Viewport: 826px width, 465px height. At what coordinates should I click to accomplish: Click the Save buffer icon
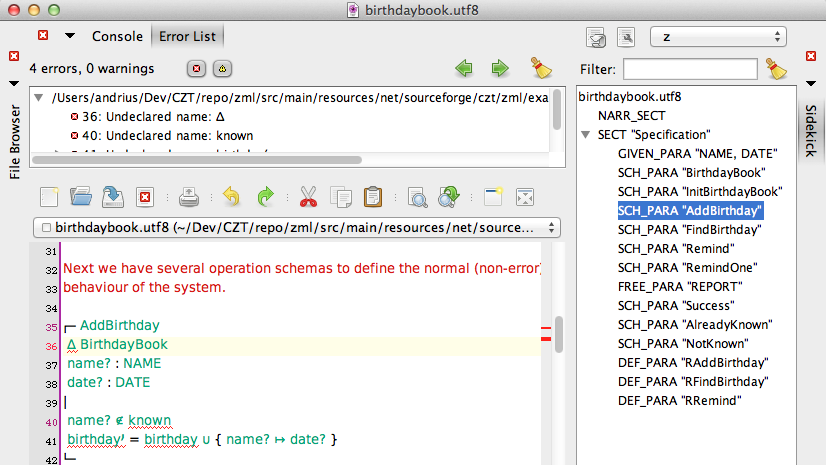[112, 197]
